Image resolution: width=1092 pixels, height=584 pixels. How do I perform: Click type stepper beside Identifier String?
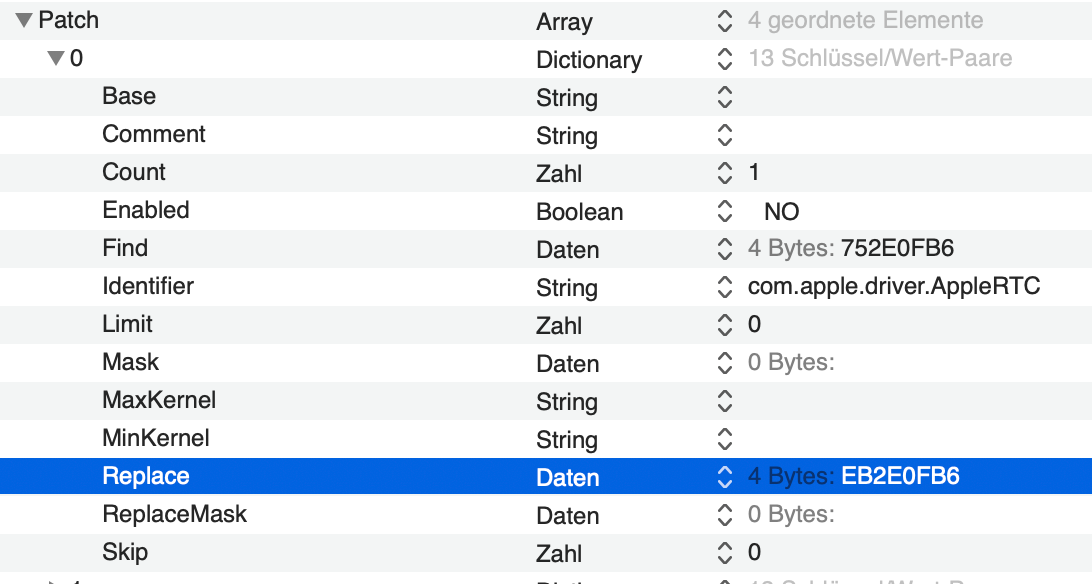[x=725, y=287]
